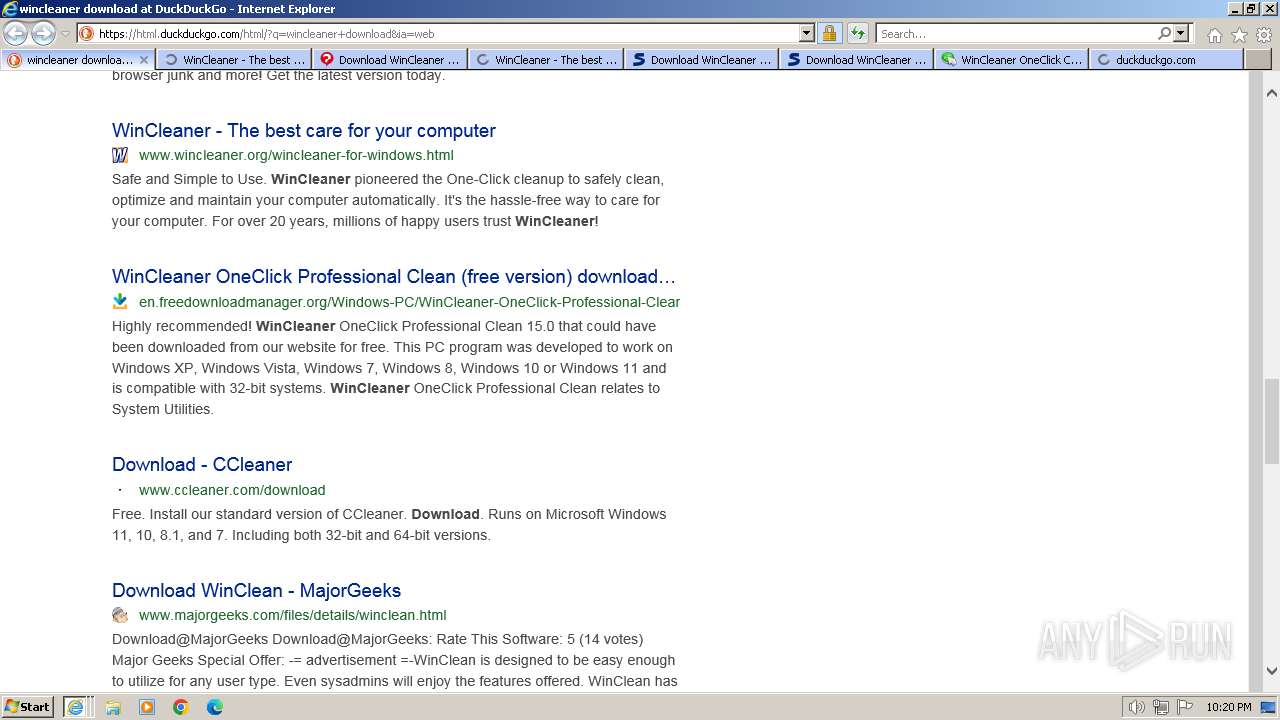The height and width of the screenshot is (720, 1280).
Task: Go to the Home page icon
Action: 1214,35
